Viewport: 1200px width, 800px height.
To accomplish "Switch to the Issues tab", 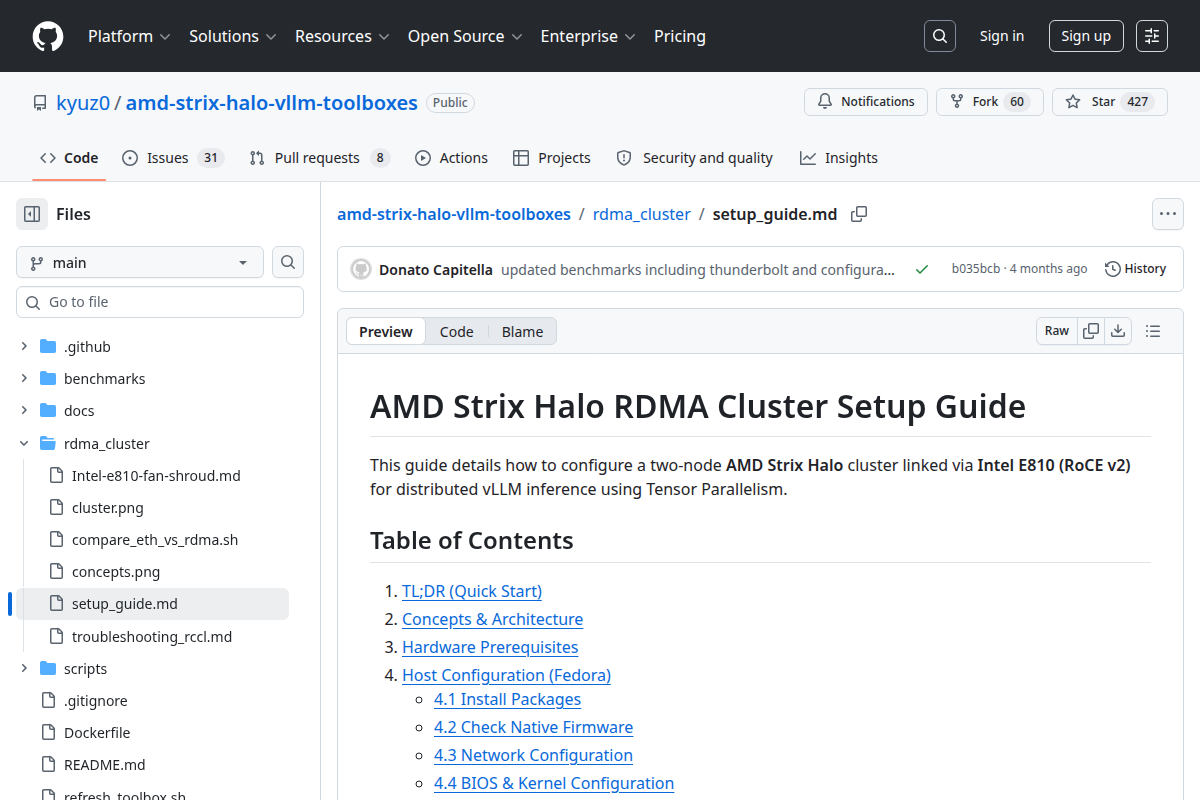I will pos(173,158).
